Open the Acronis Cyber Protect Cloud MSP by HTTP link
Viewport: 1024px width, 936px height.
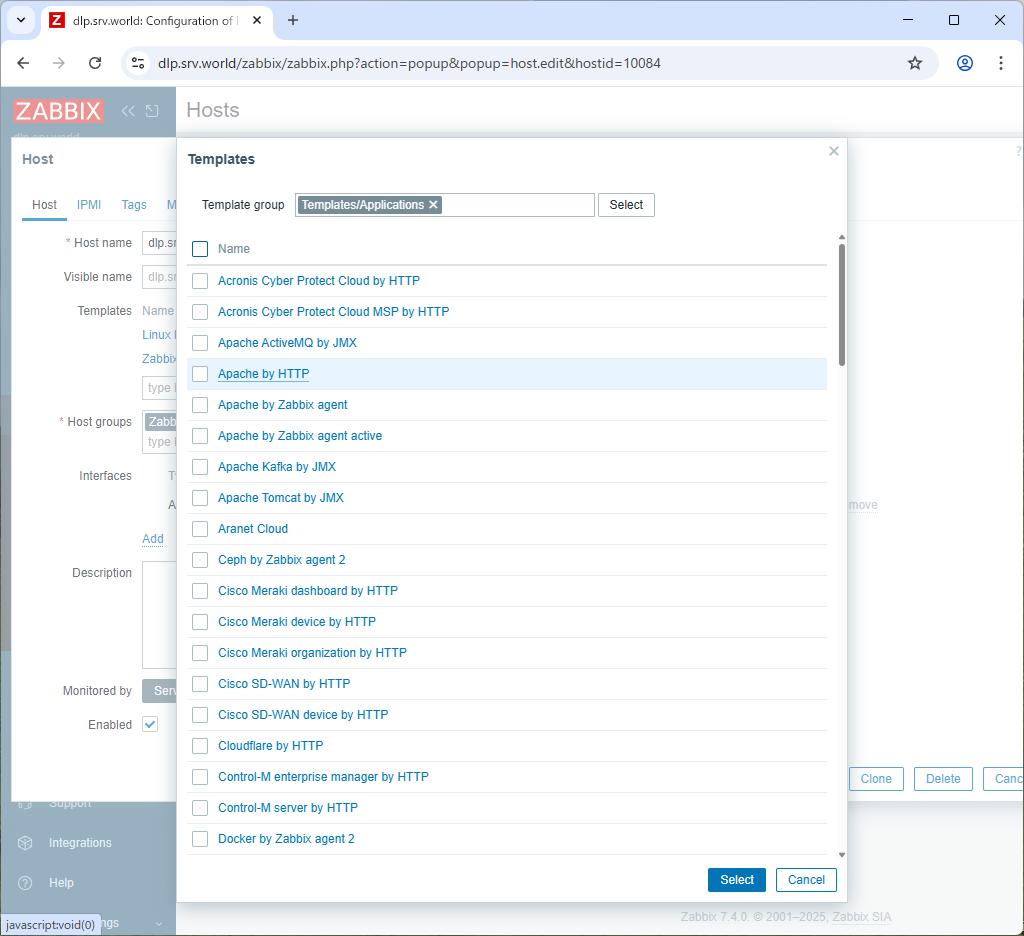pyautogui.click(x=334, y=312)
